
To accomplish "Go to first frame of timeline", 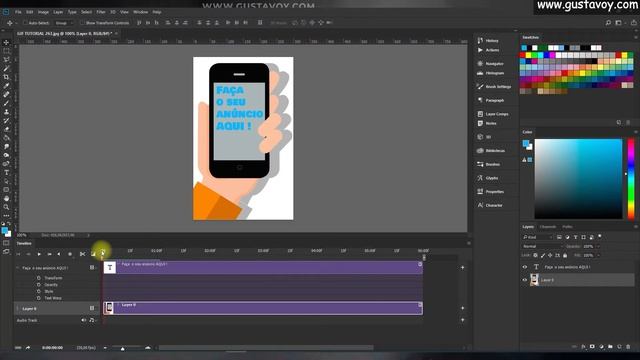I will (x=18, y=254).
